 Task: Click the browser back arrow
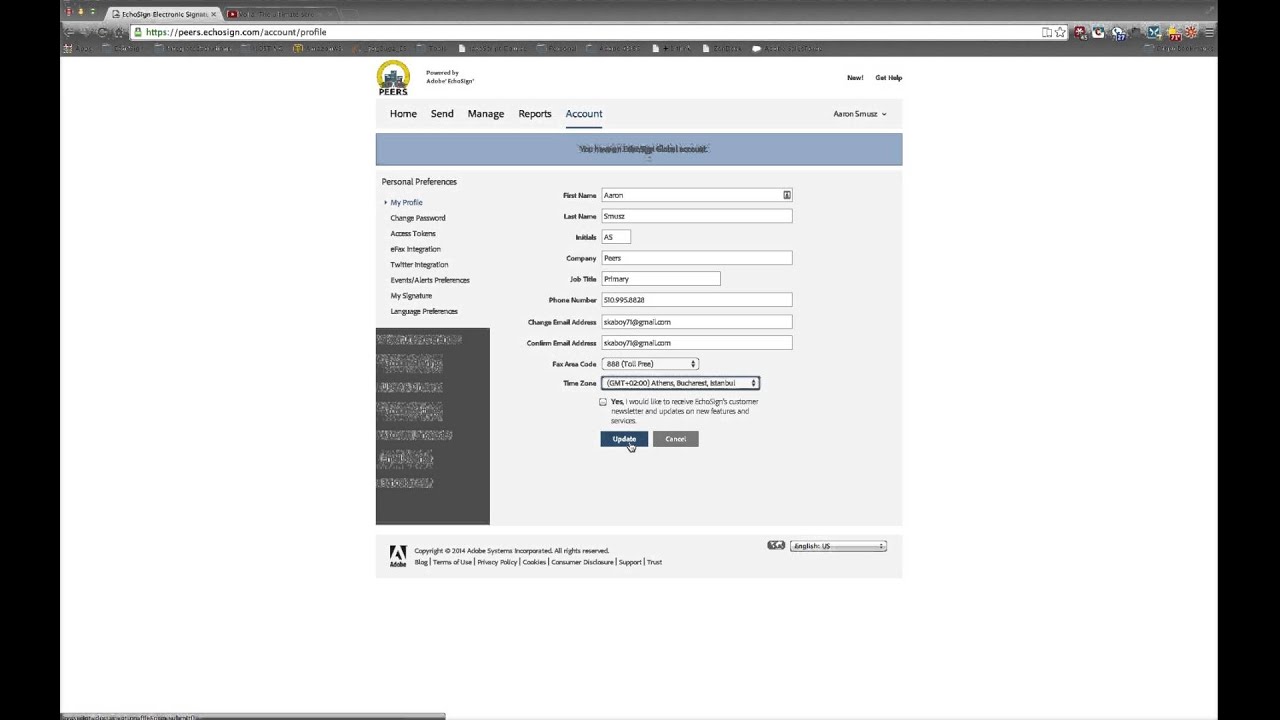click(69, 32)
